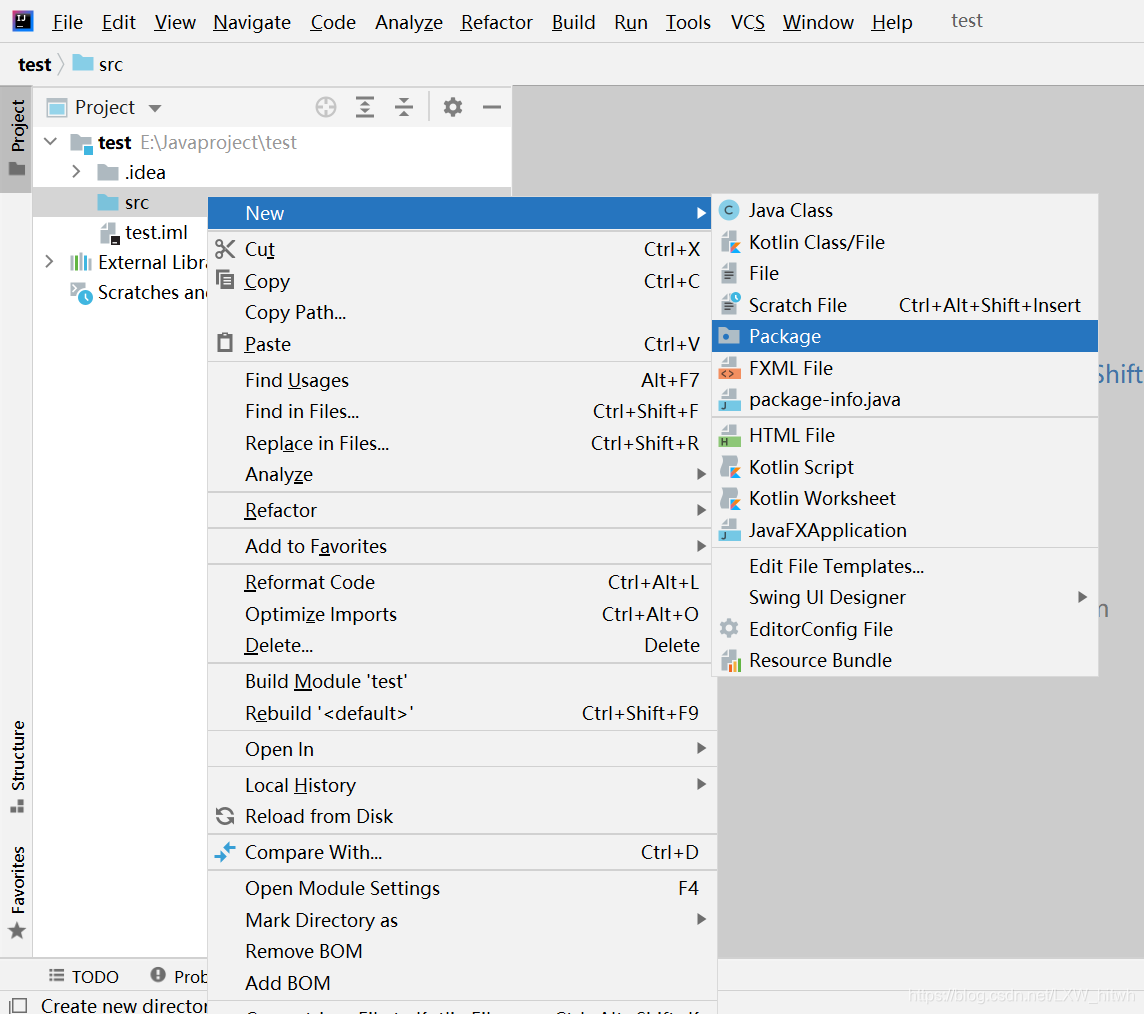
Task: Choose Edit File Templates...
Action: (905, 566)
